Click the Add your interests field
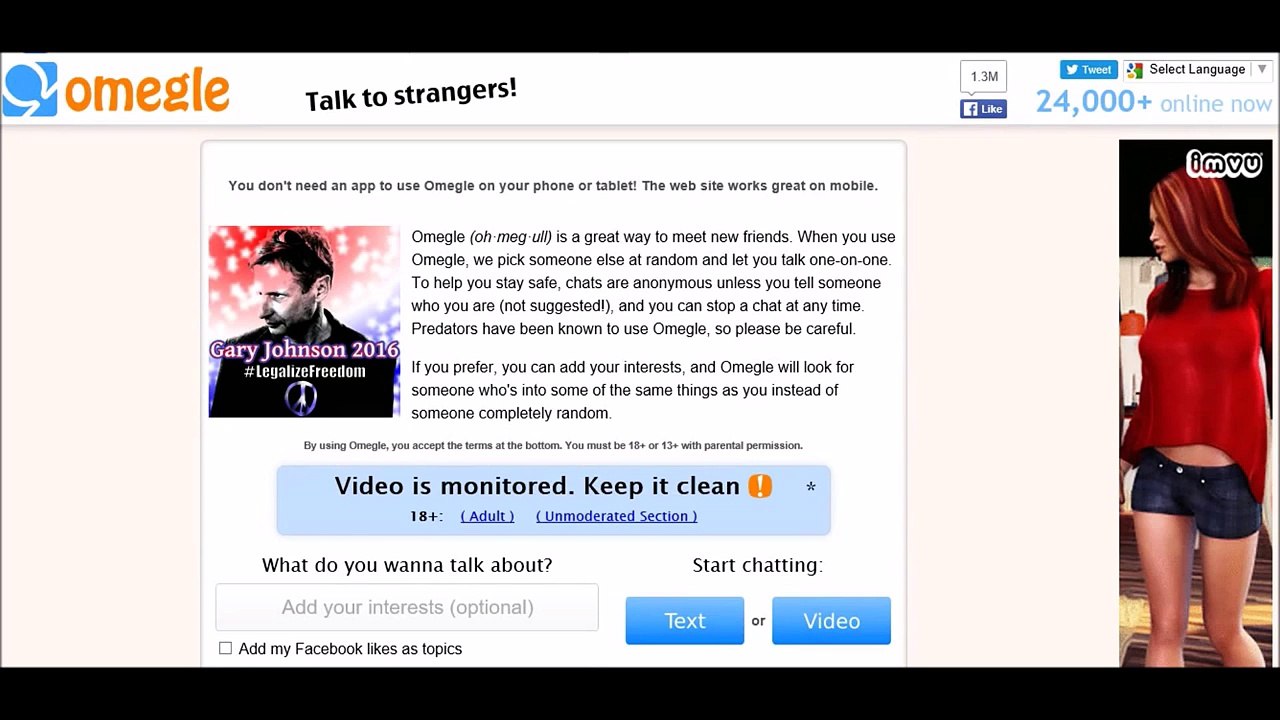 coord(407,607)
